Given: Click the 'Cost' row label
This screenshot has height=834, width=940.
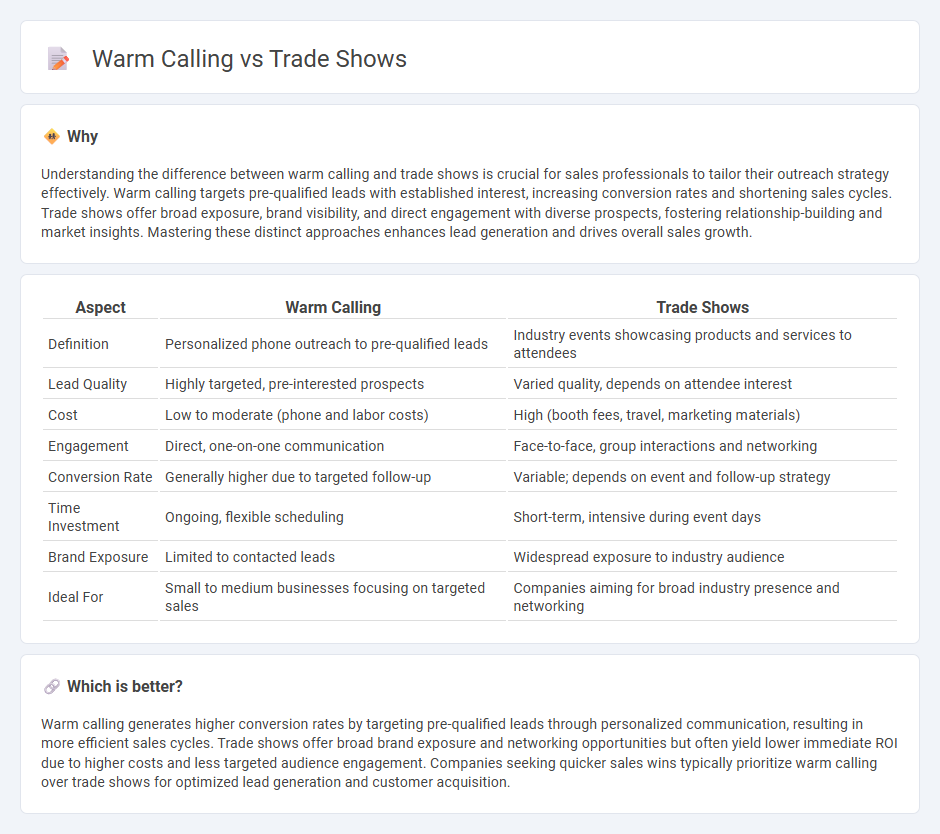Looking at the screenshot, I should point(63,416).
